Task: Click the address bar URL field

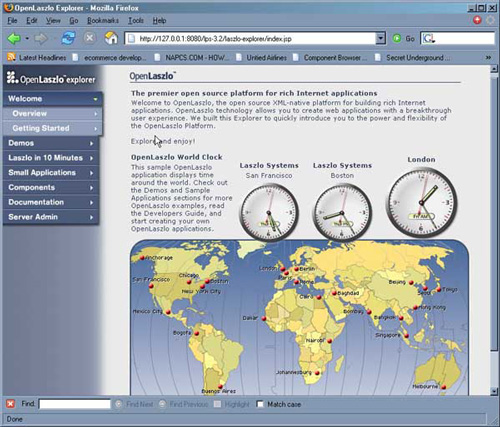Action: point(251,39)
